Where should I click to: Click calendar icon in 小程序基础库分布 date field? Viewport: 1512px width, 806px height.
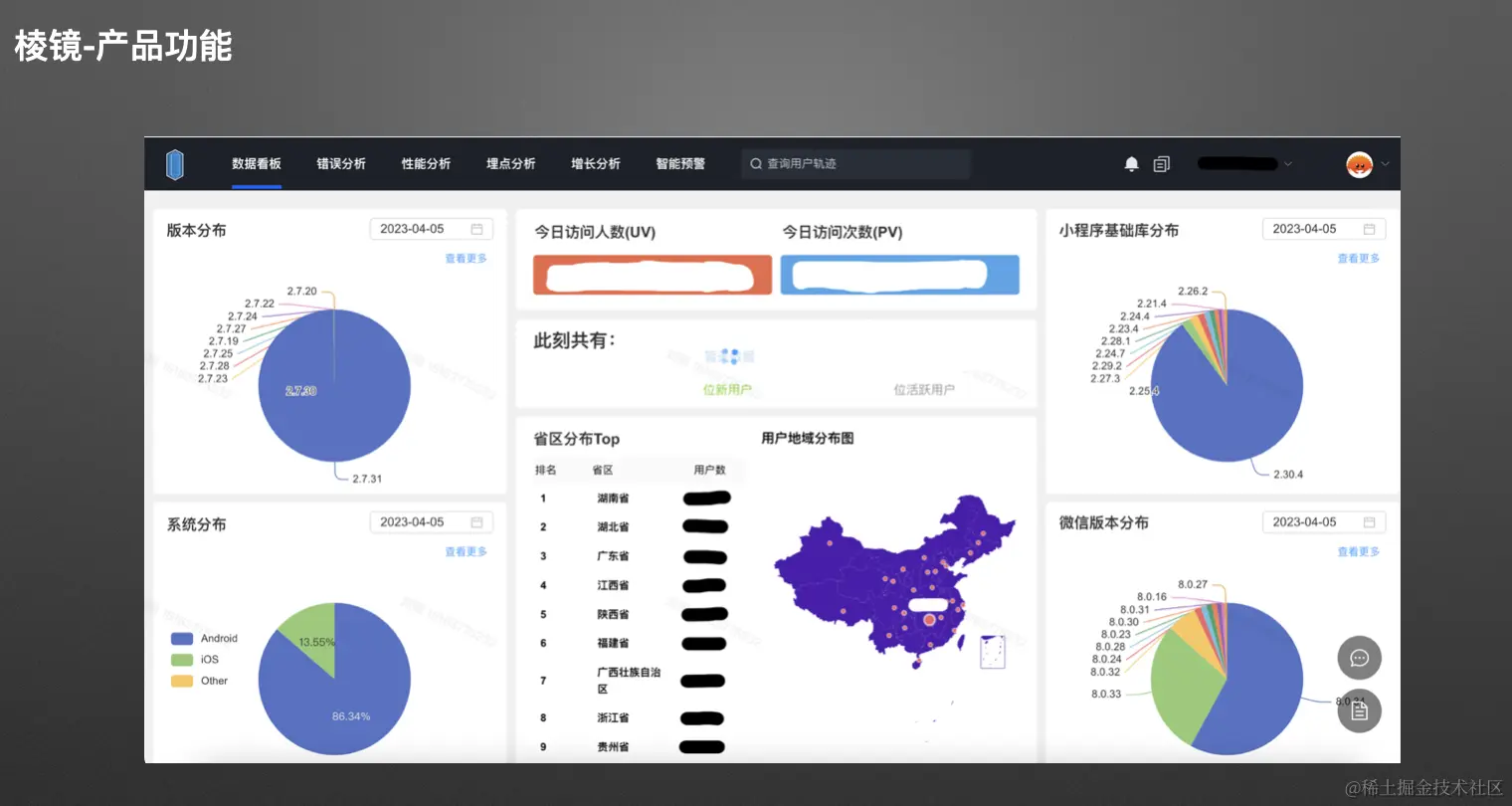pyautogui.click(x=1369, y=229)
